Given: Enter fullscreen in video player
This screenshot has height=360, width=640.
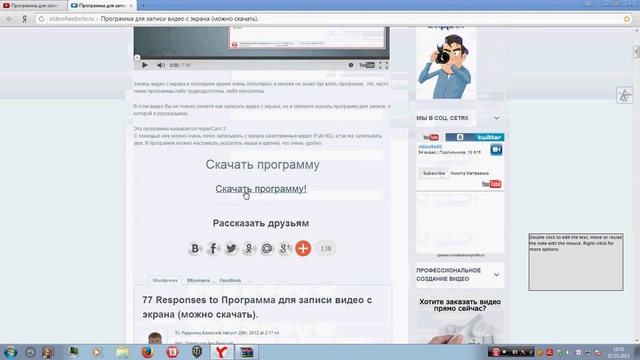Looking at the screenshot, I should (x=383, y=65).
